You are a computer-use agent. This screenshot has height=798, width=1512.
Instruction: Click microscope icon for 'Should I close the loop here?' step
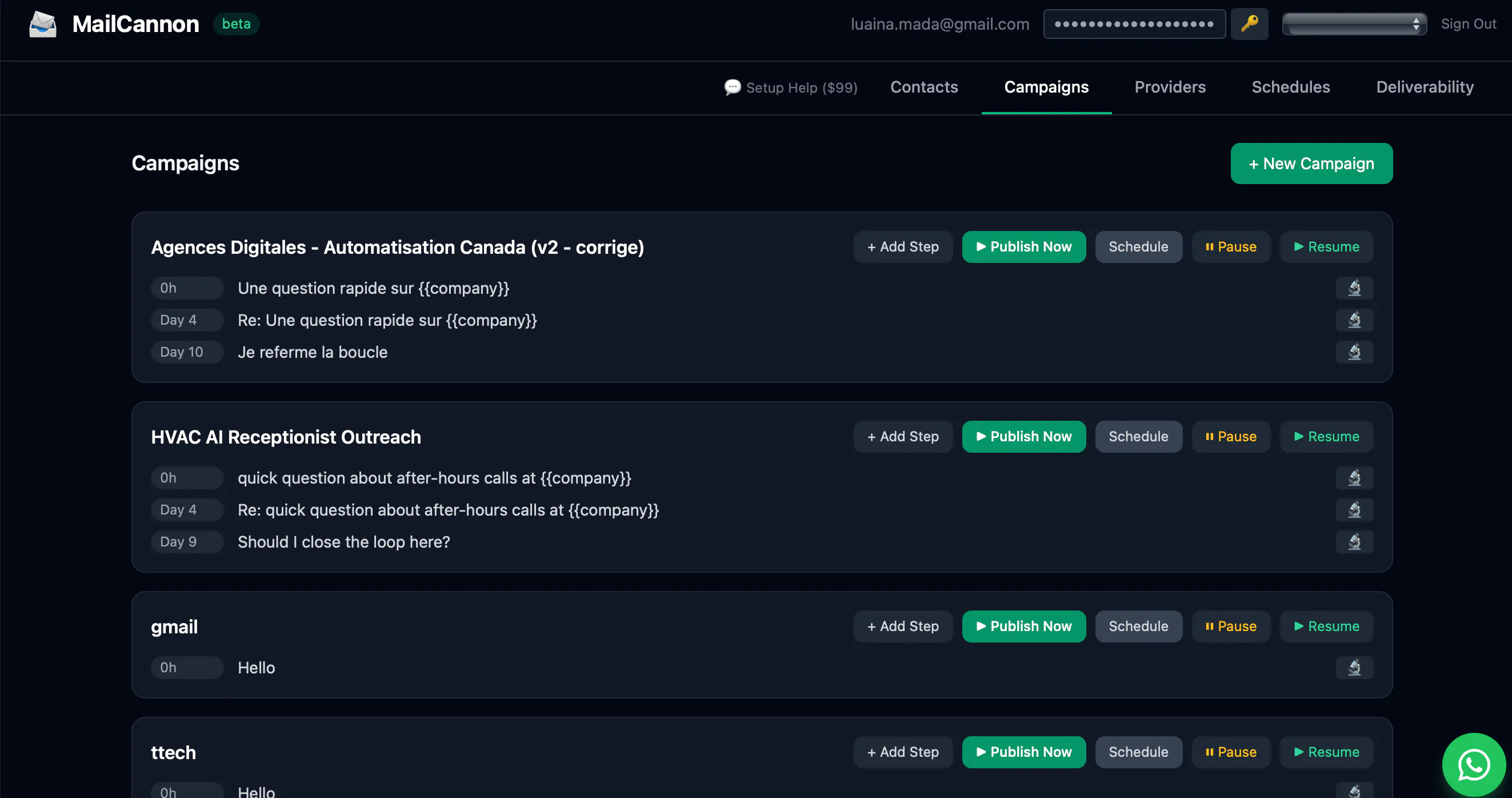[x=1354, y=542]
